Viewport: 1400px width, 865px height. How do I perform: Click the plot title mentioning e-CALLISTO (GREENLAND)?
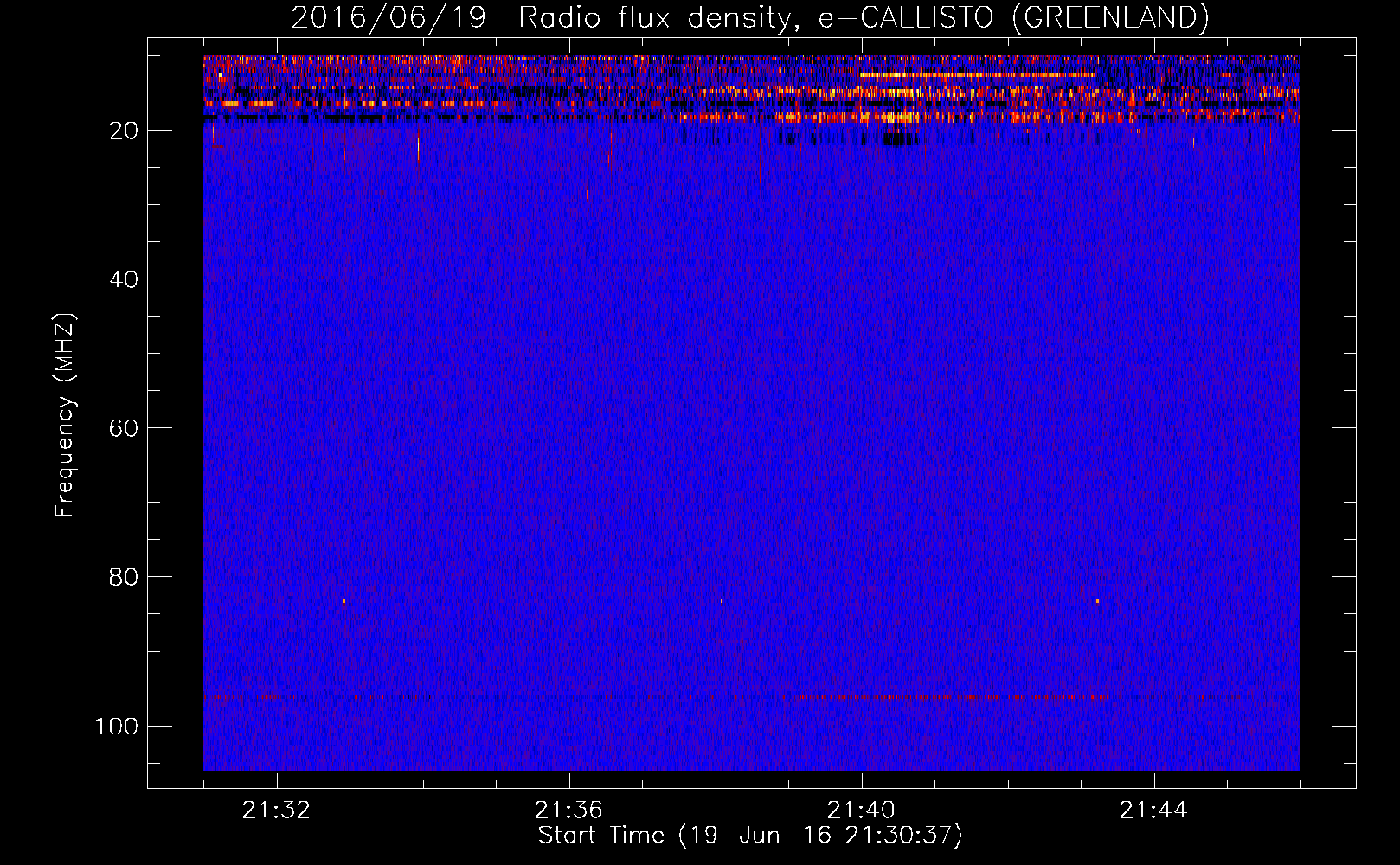point(749,17)
